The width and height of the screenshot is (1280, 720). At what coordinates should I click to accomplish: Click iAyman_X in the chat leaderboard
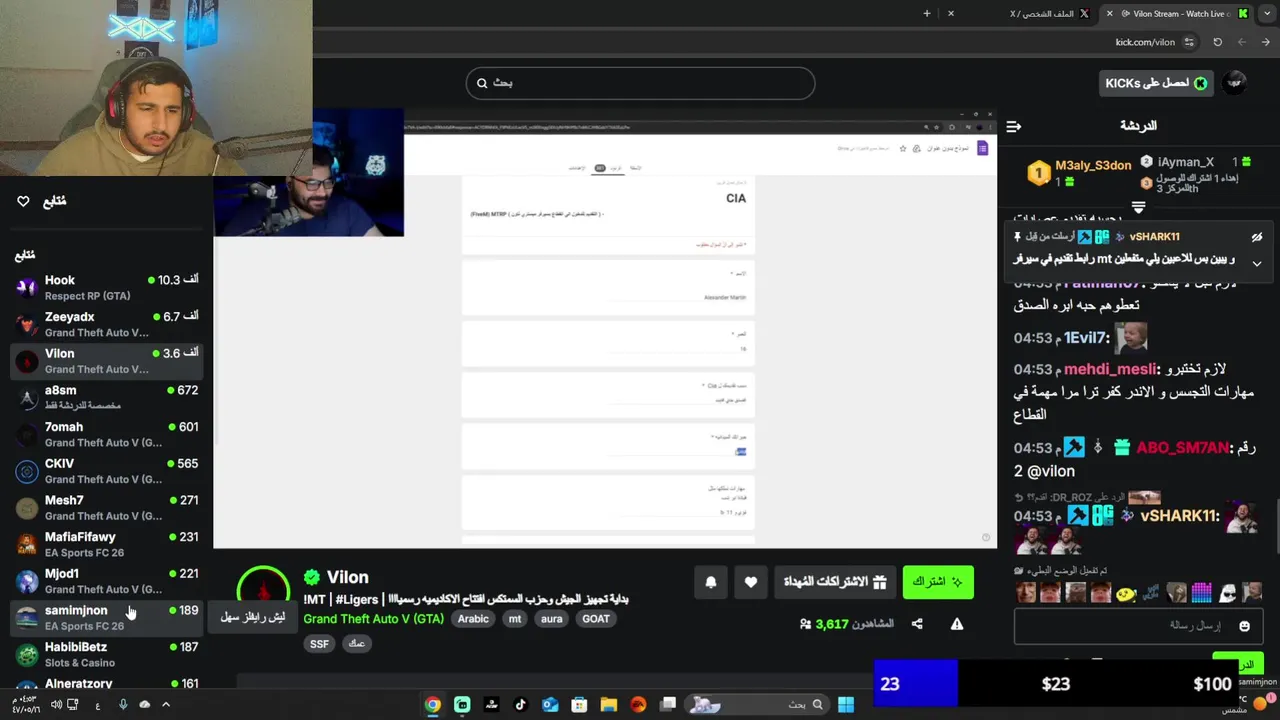[x=1185, y=162]
